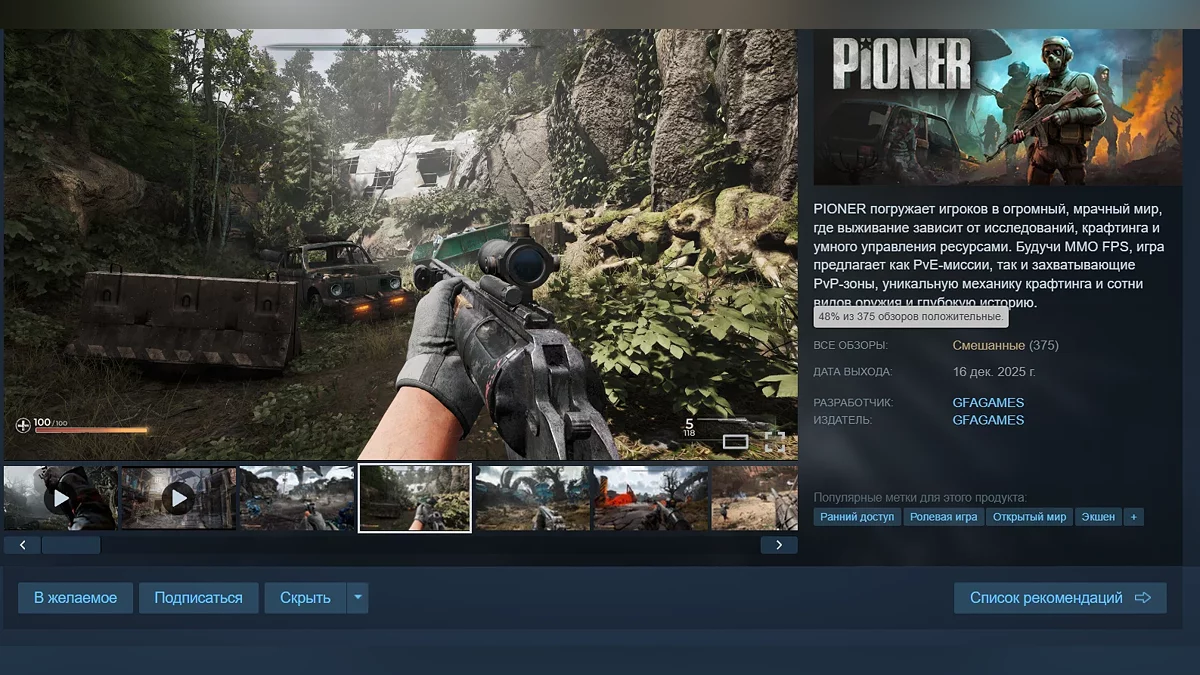Open the Ранний доступ tag
The height and width of the screenshot is (675, 1200).
(x=857, y=517)
